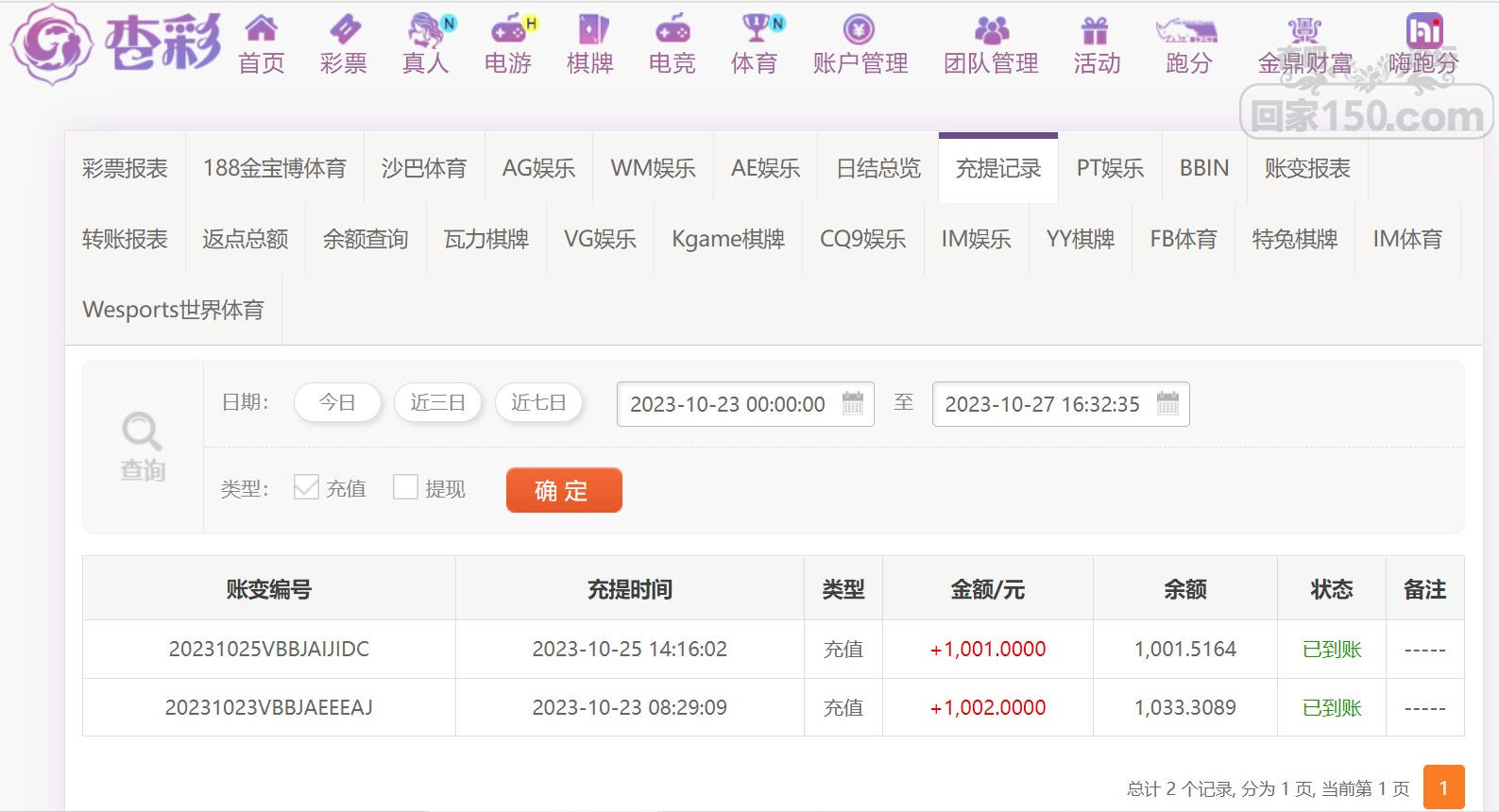
Task: Open the 转账报表 tab
Action: 125,239
